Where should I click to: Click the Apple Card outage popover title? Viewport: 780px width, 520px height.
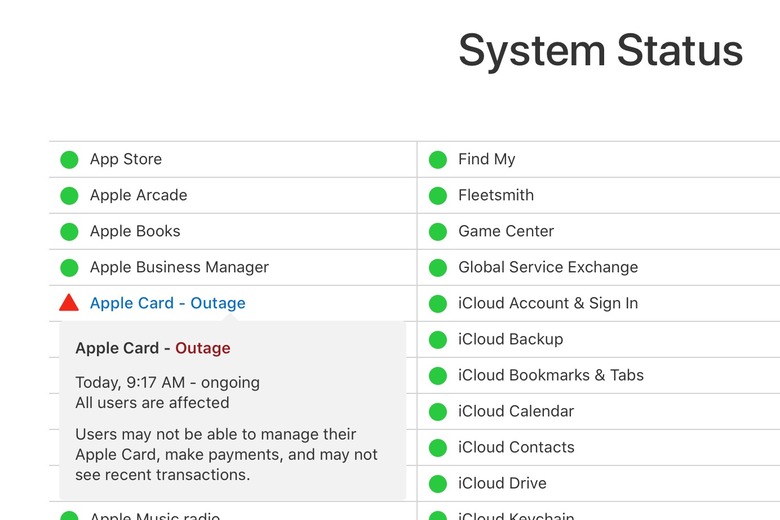(x=153, y=348)
